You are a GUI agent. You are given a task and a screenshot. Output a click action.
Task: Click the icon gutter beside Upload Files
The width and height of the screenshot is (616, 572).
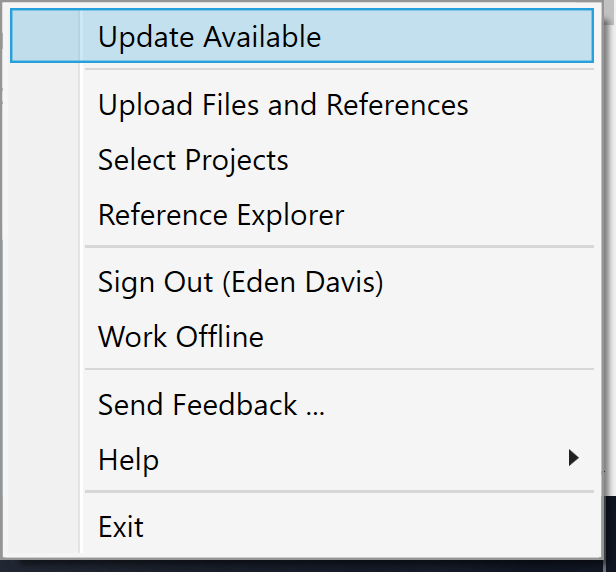tap(45, 104)
